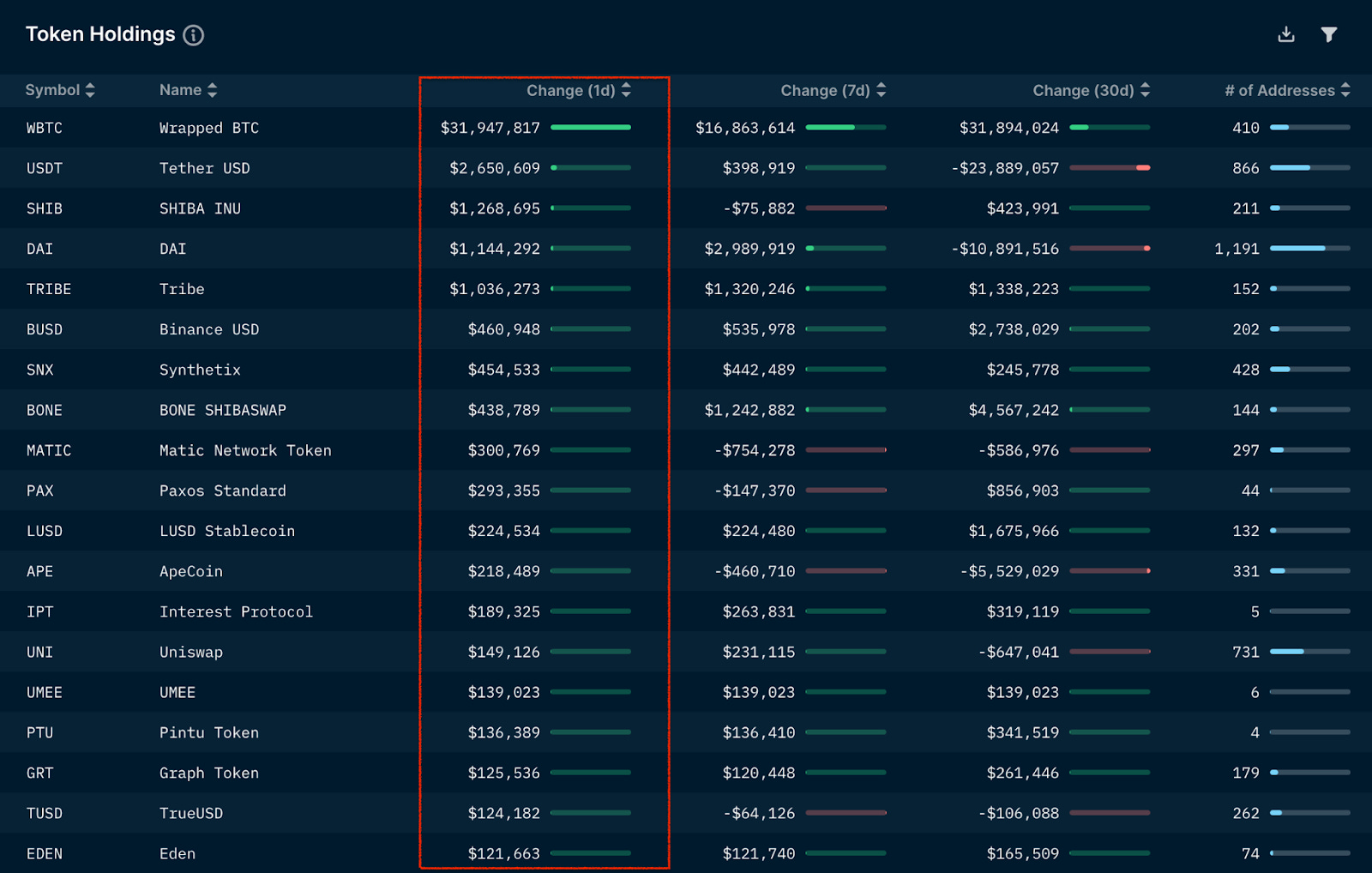The image size is (1372, 873).
Task: Select the BONE SHIBASWAP name
Action: tap(223, 410)
